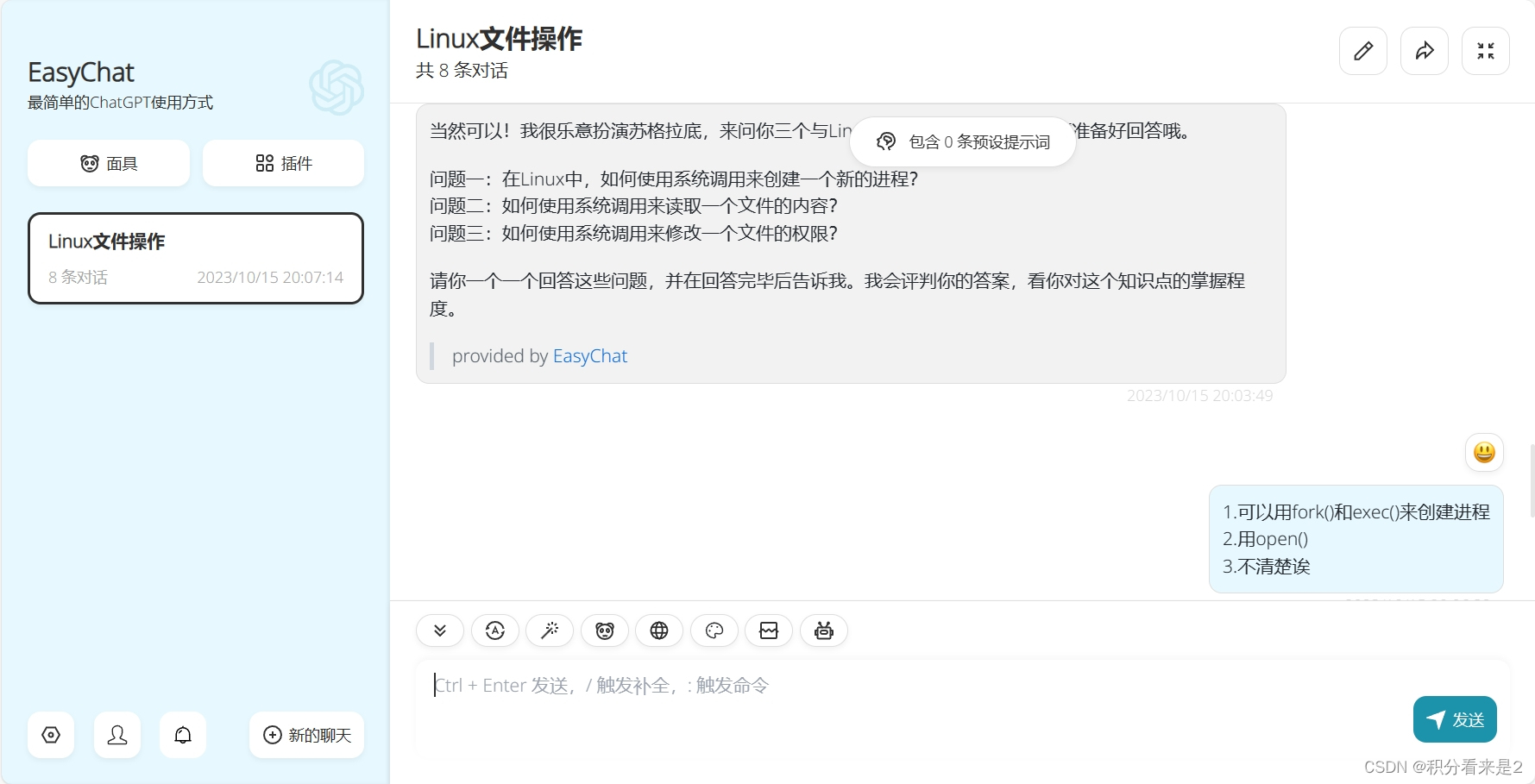Click timestamp 2023/10/15 20:03:49
The height and width of the screenshot is (784, 1535).
tap(1199, 396)
